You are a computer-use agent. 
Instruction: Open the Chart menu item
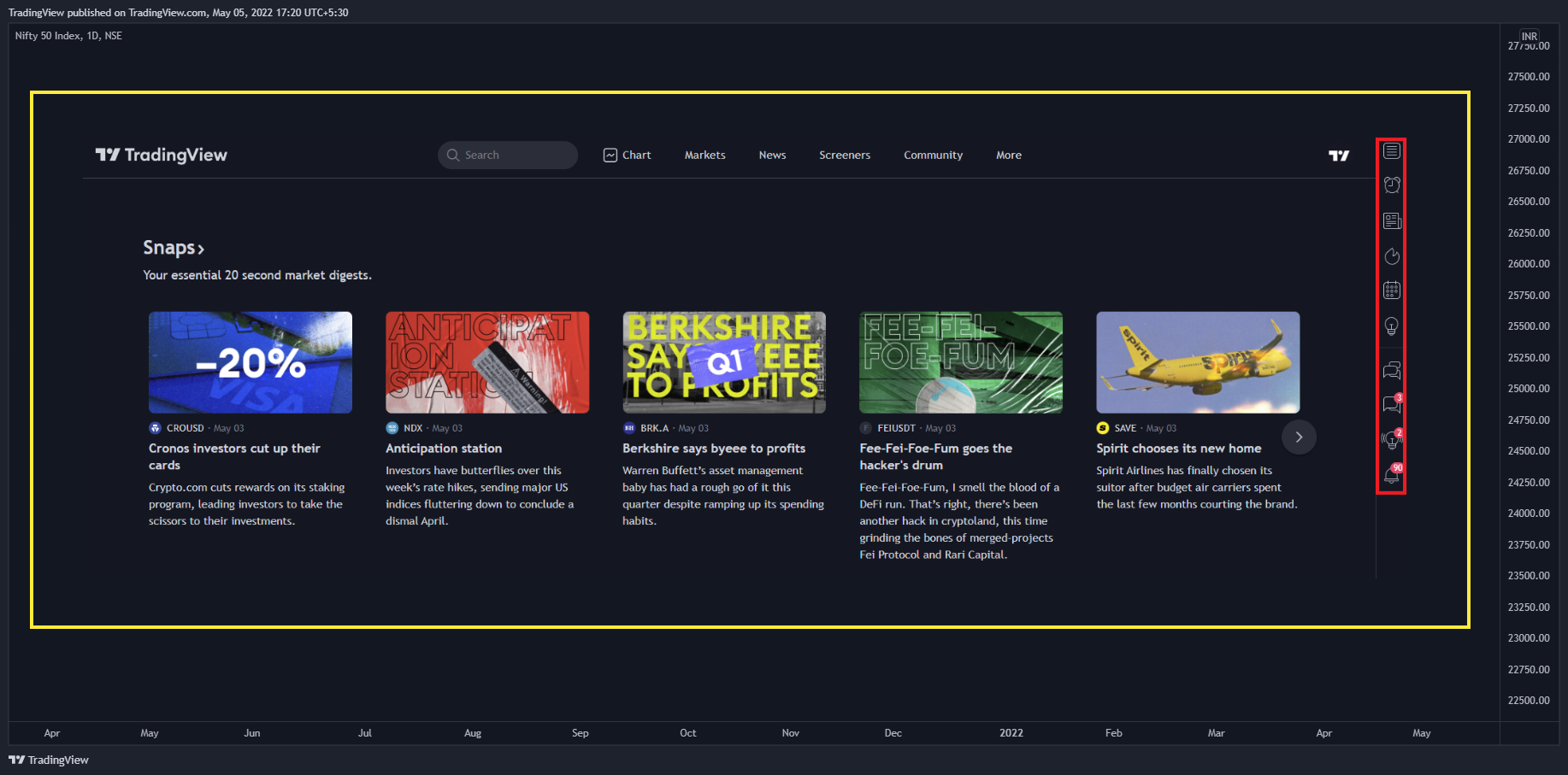(x=628, y=156)
